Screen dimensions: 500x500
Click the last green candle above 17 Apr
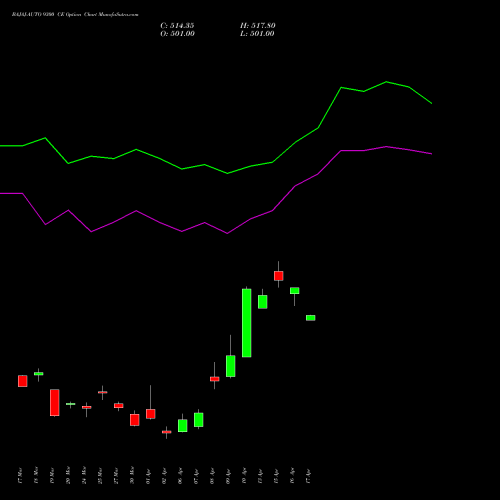click(x=311, y=318)
